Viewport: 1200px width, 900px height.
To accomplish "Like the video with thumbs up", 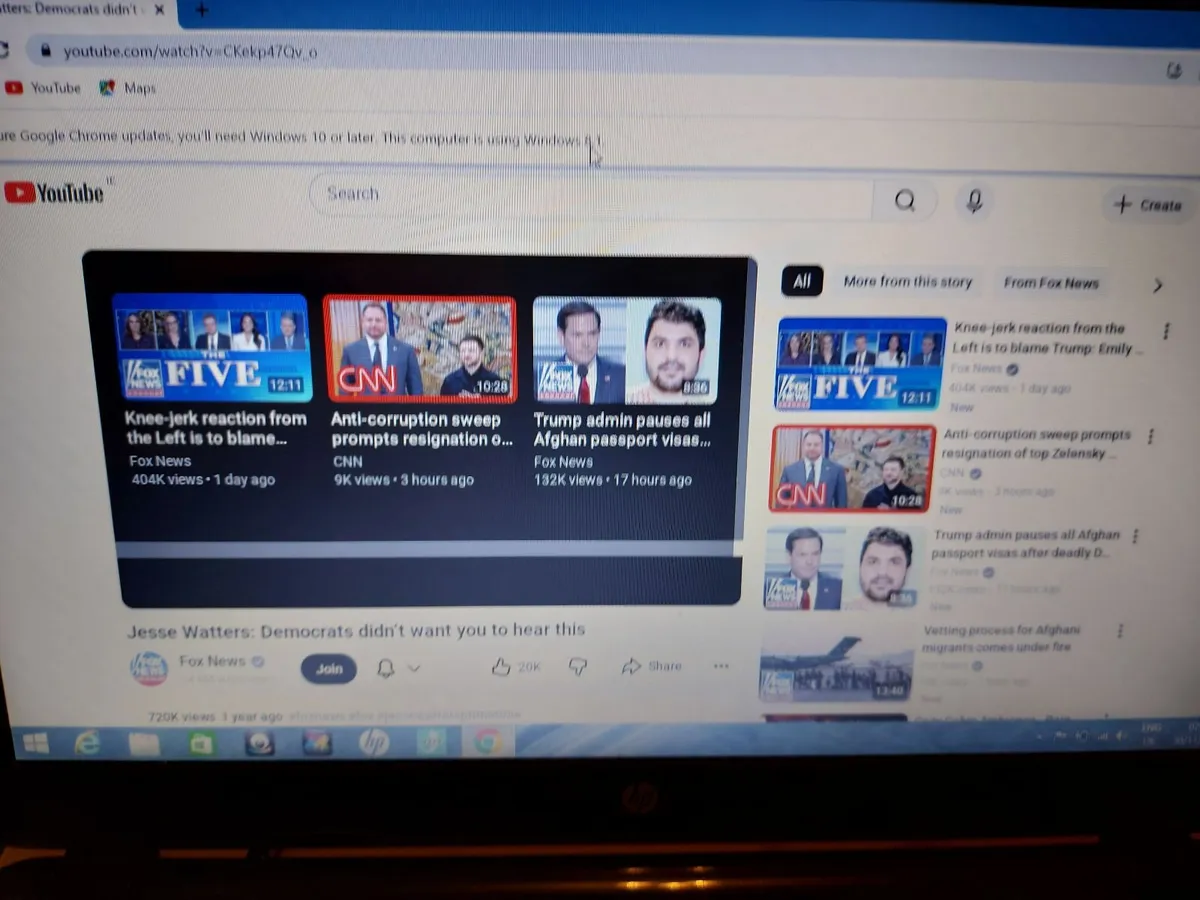I will (x=502, y=667).
